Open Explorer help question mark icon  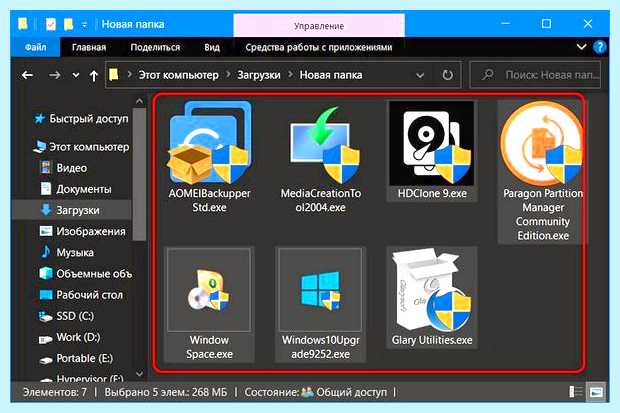[x=600, y=47]
